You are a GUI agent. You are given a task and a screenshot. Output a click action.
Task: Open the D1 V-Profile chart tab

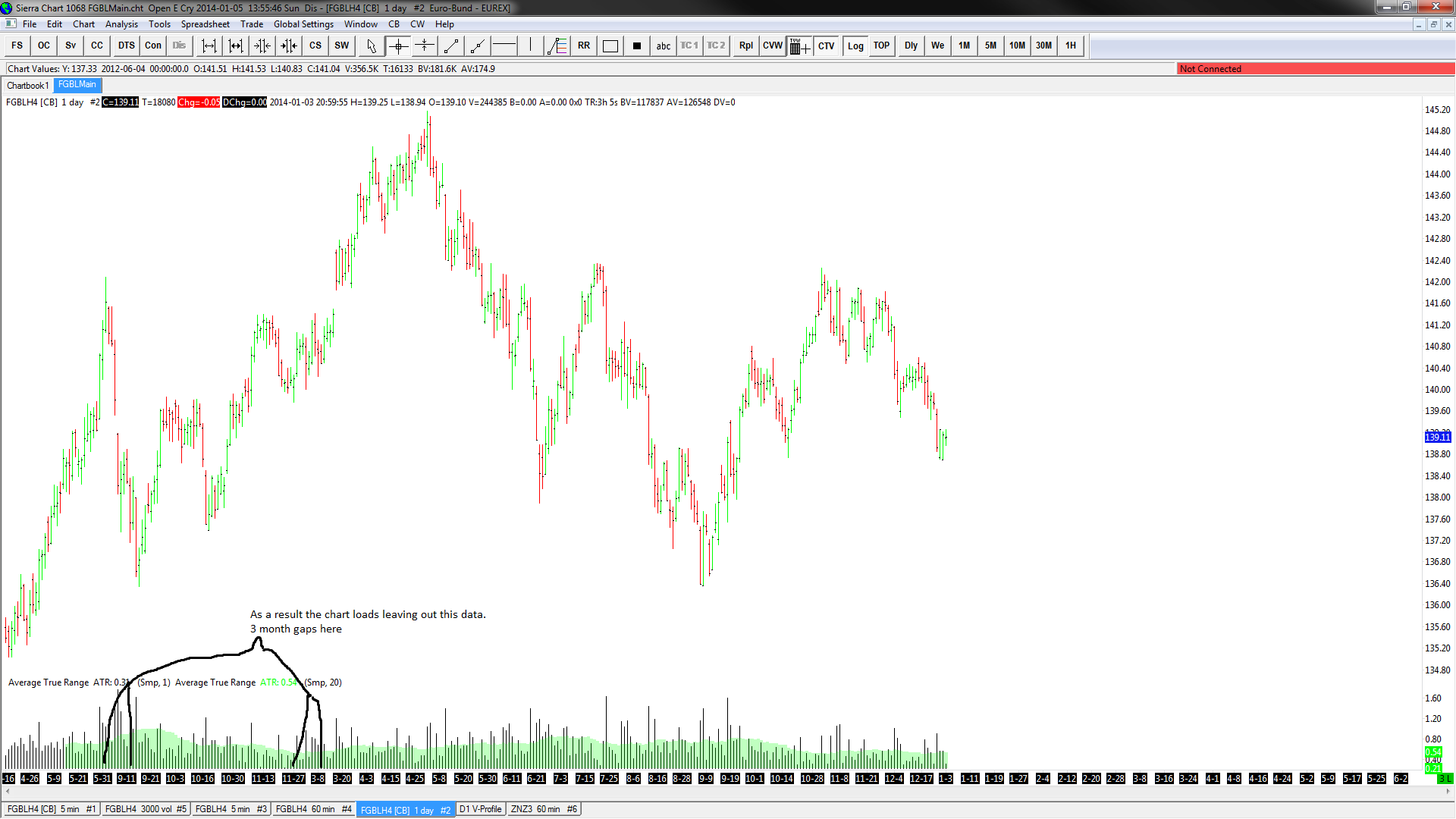480,809
